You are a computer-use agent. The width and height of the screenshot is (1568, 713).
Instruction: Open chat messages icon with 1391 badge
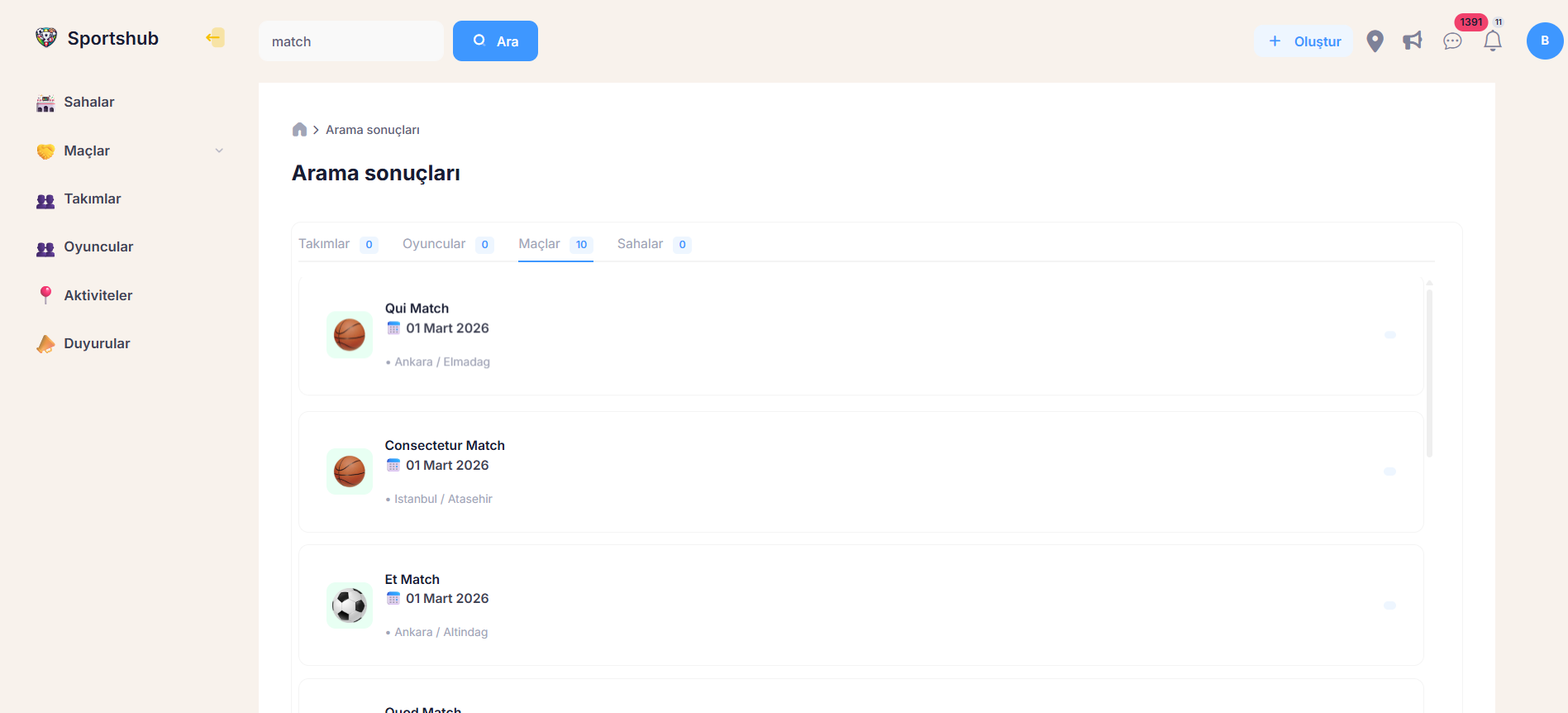tap(1452, 41)
